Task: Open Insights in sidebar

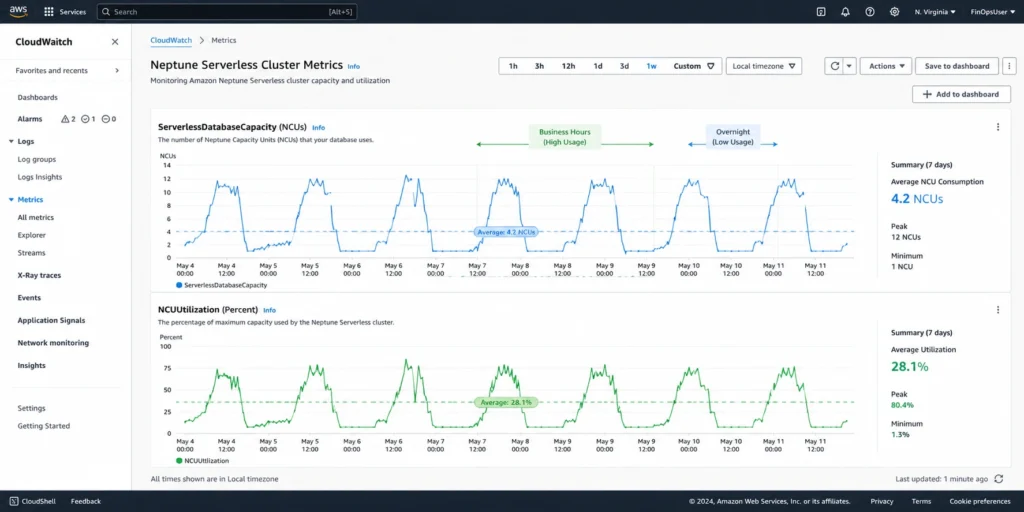Action: tap(31, 366)
